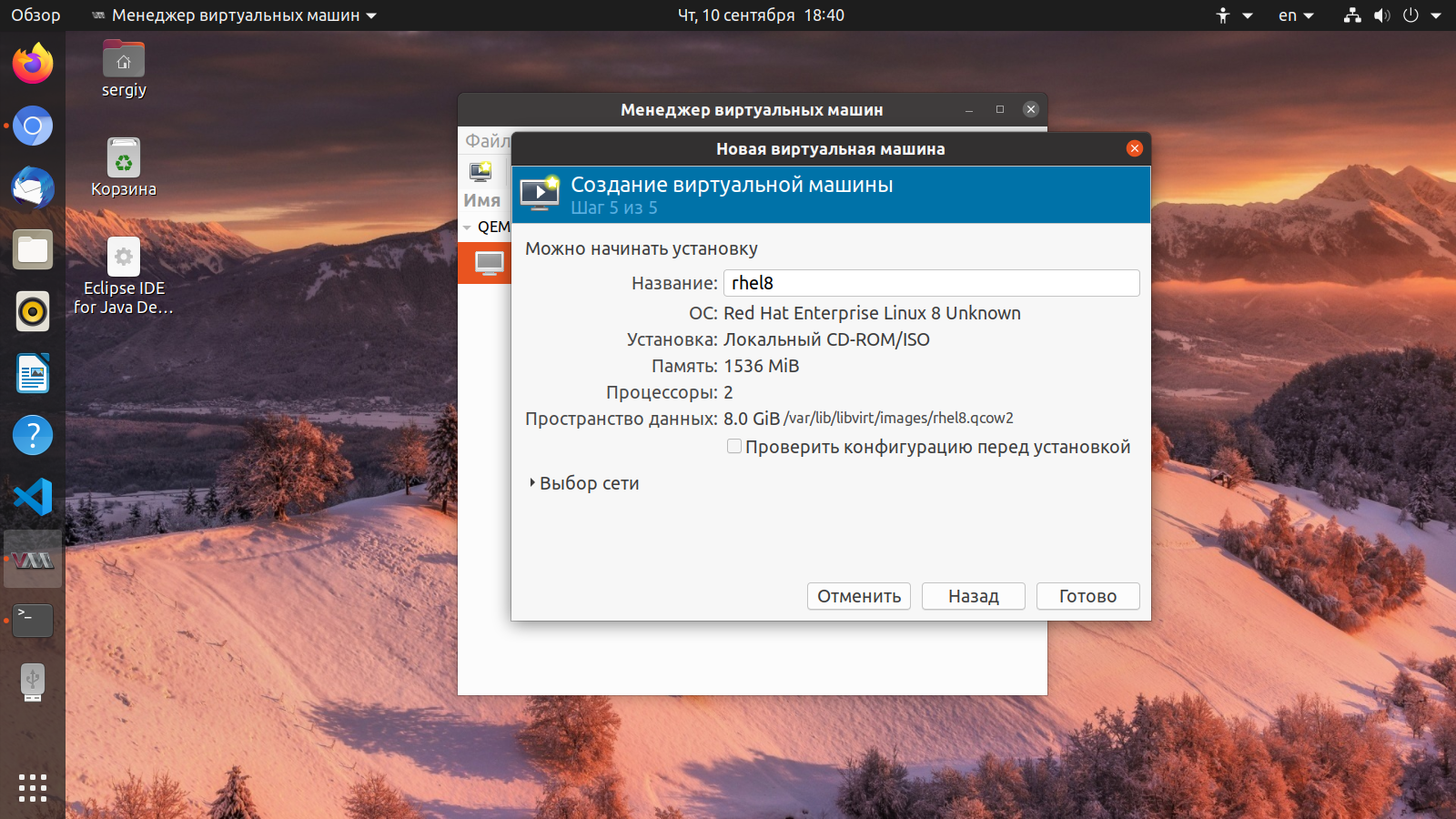The width and height of the screenshot is (1456, 819).
Task: Click the power icon in top bar
Action: tap(1410, 15)
